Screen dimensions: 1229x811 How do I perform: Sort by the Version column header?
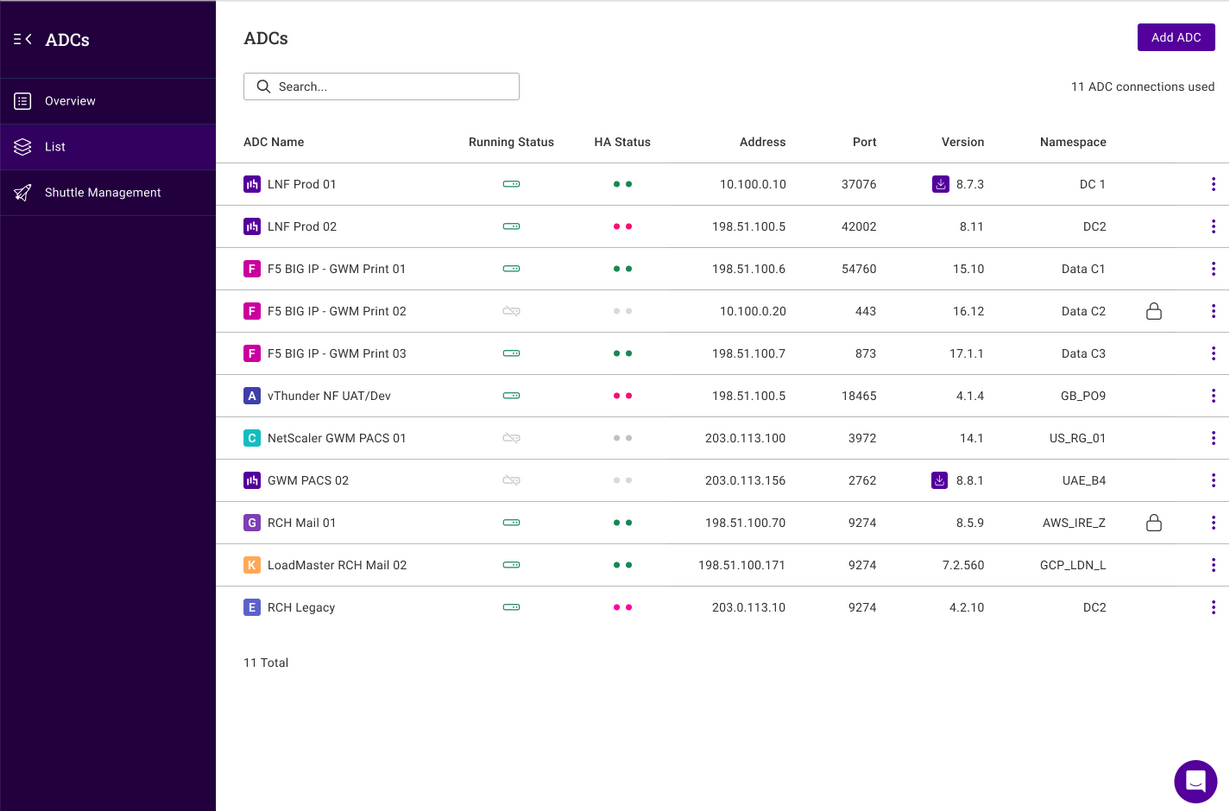click(x=963, y=142)
